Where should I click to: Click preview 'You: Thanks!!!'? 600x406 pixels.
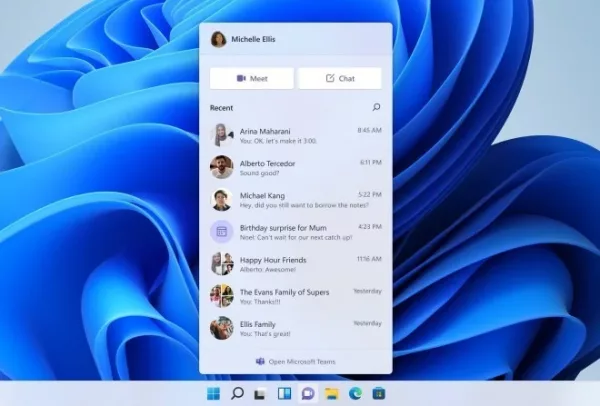coord(260,302)
